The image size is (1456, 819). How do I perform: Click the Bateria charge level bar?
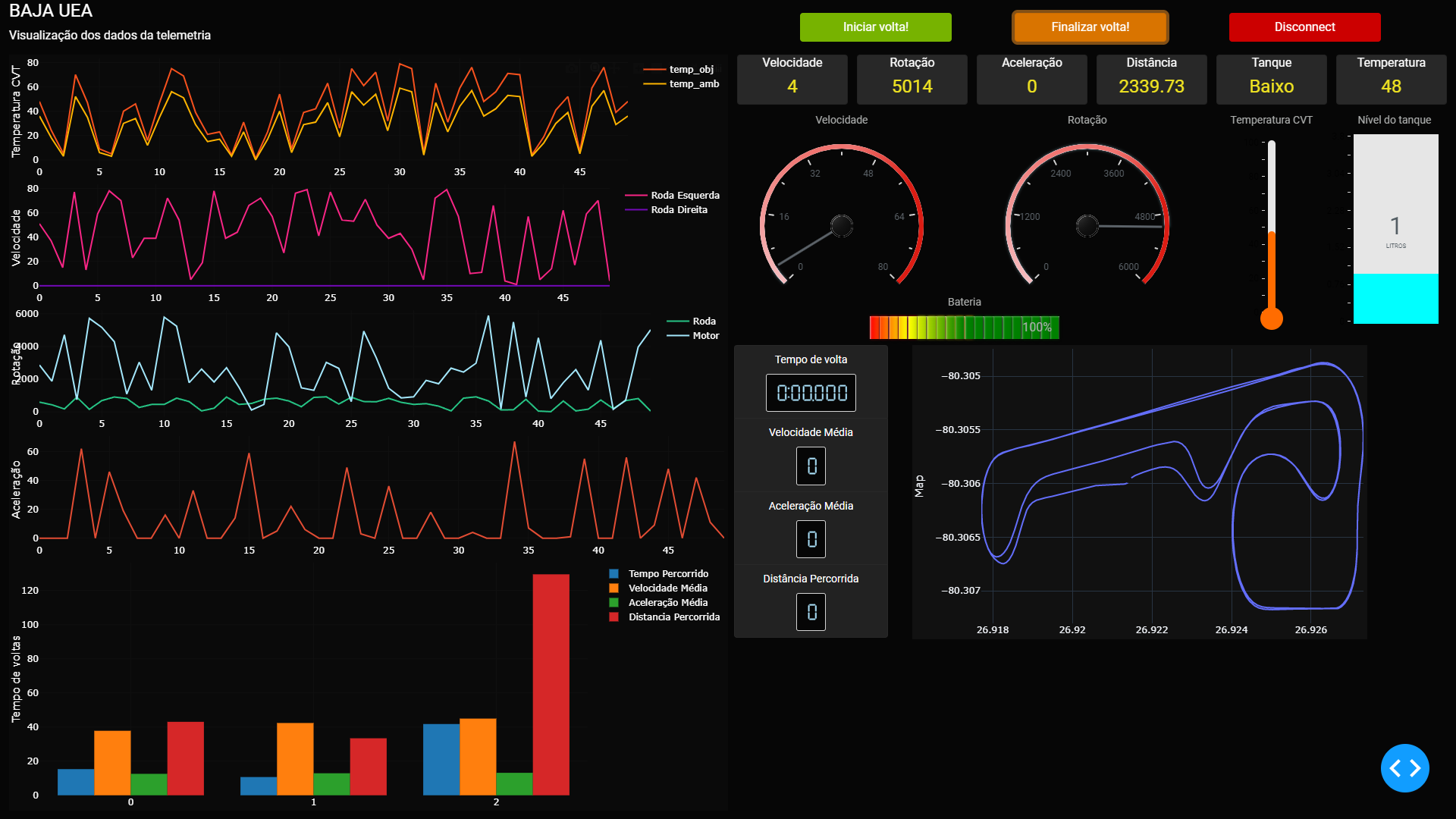pos(963,327)
